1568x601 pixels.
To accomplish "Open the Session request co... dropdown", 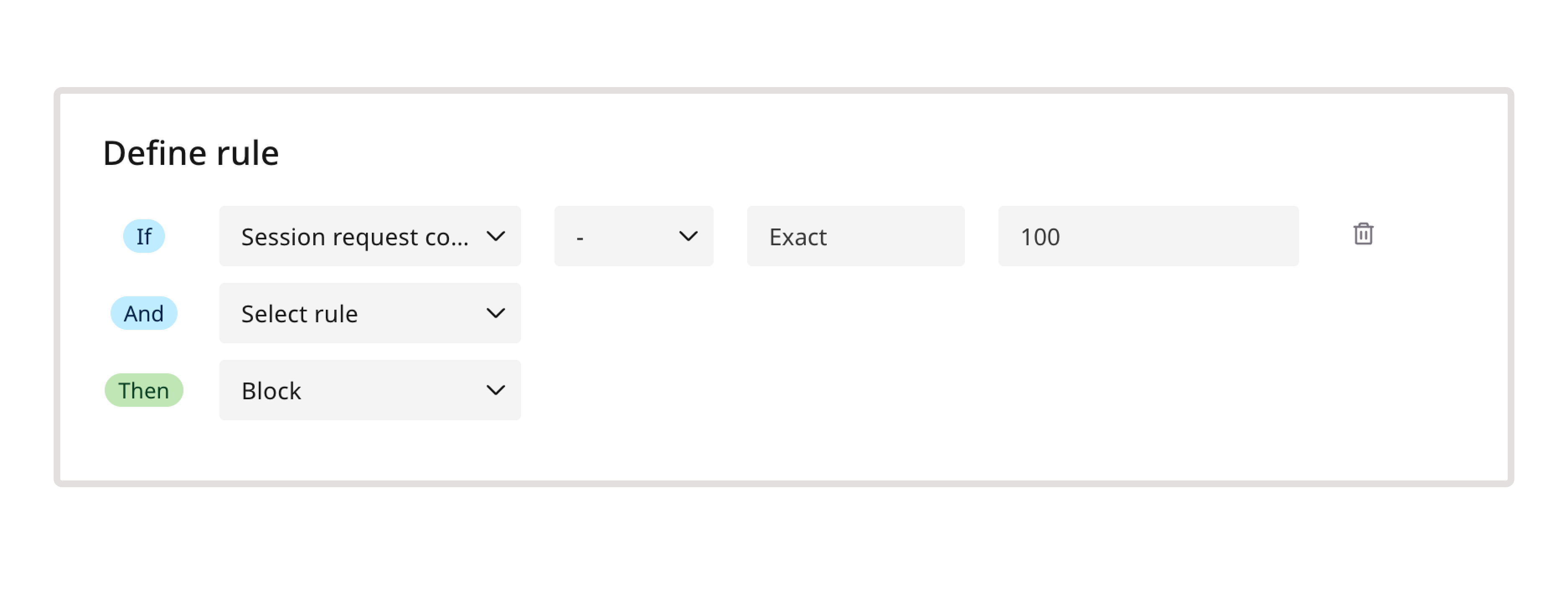I will [369, 236].
